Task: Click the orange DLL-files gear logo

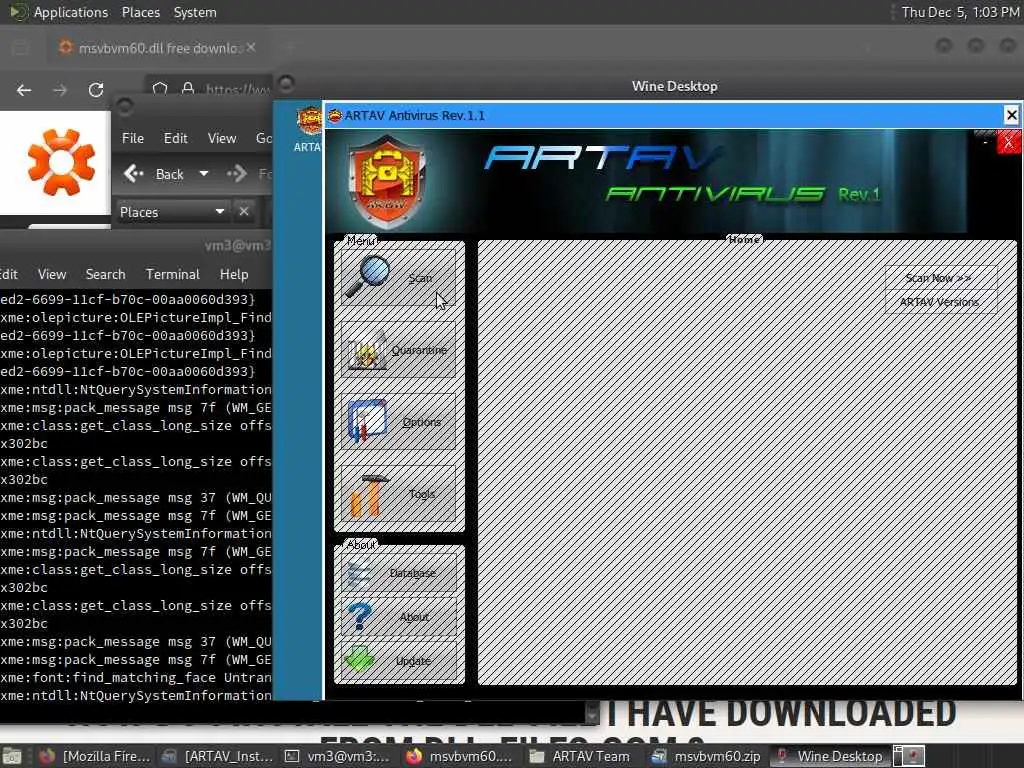Action: coord(61,162)
